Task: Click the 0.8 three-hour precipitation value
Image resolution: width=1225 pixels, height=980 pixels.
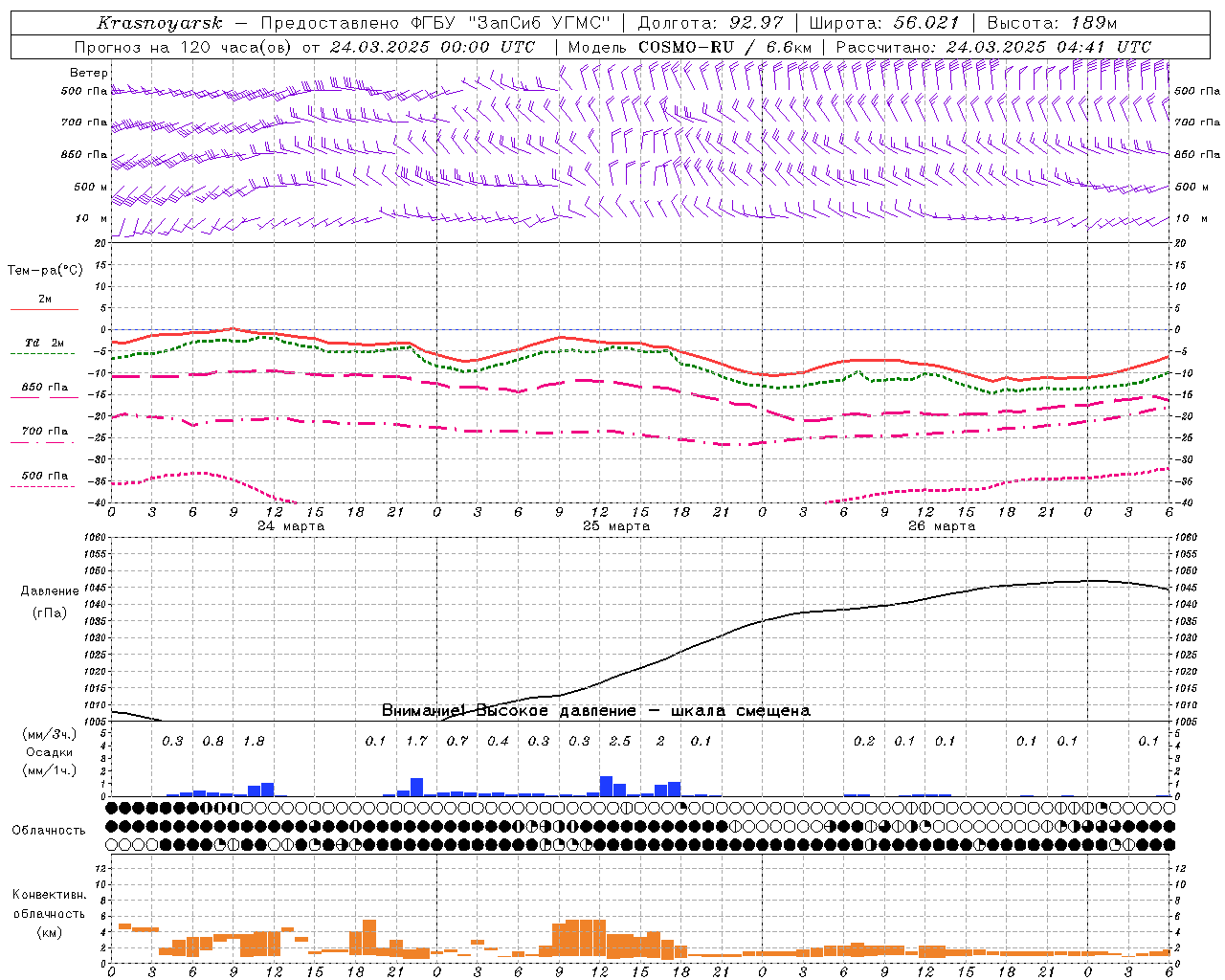Action: click(x=213, y=741)
